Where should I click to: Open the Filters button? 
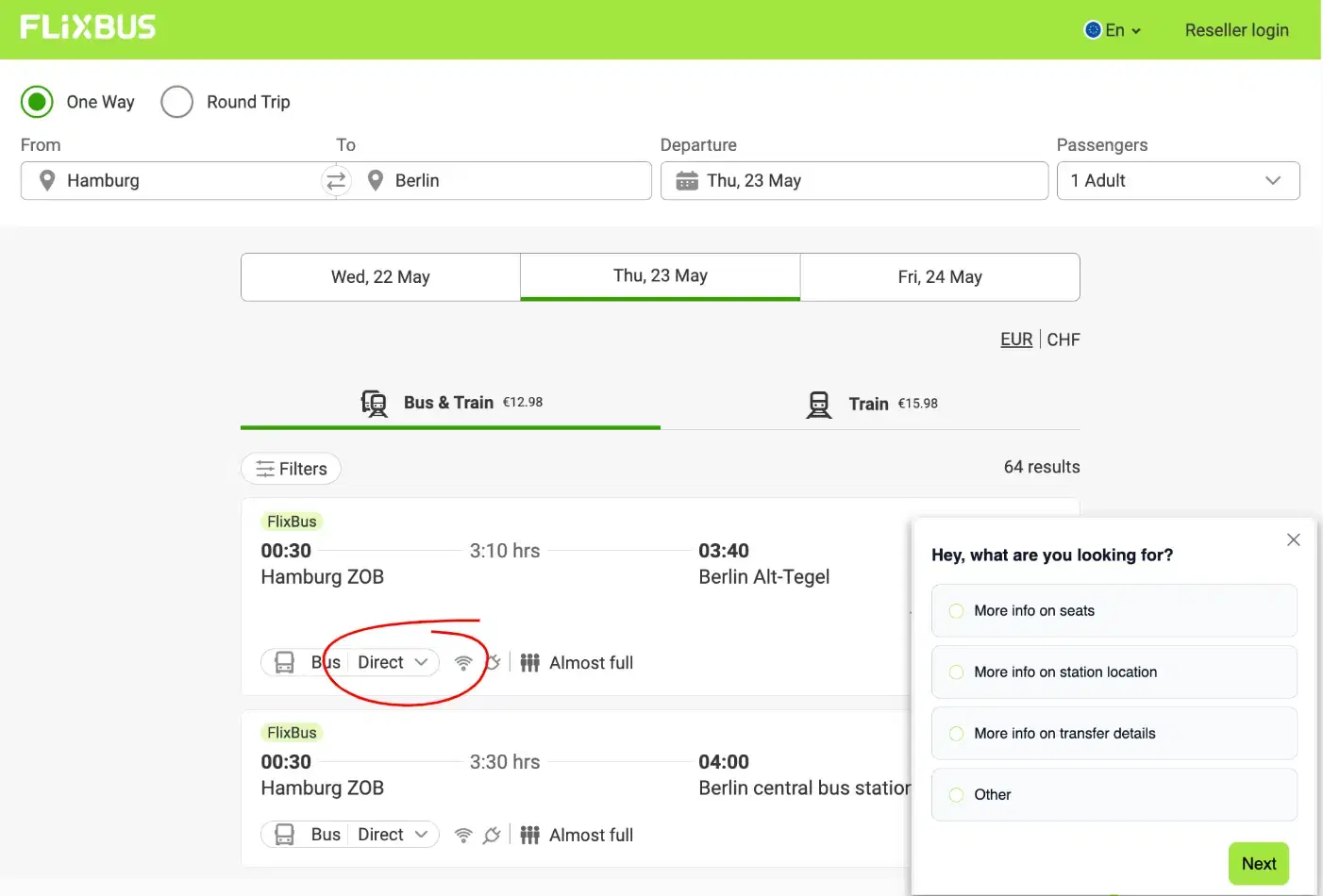tap(291, 469)
